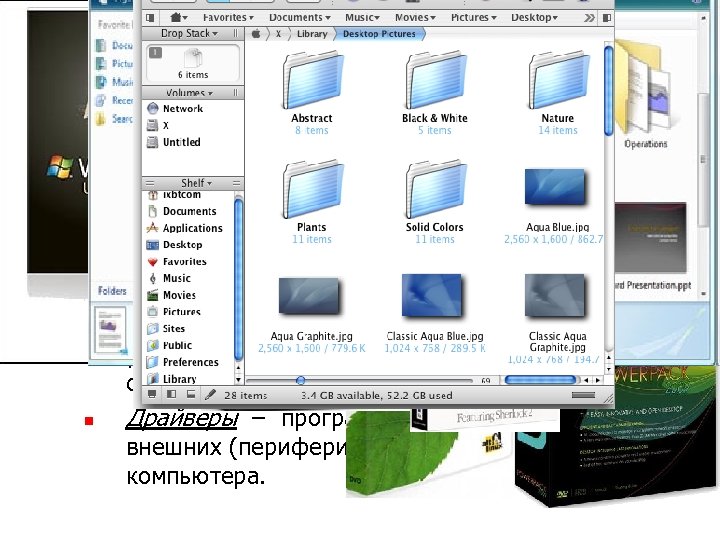Open the Documents toolbar menu
The image size is (720, 540).
coord(300,17)
